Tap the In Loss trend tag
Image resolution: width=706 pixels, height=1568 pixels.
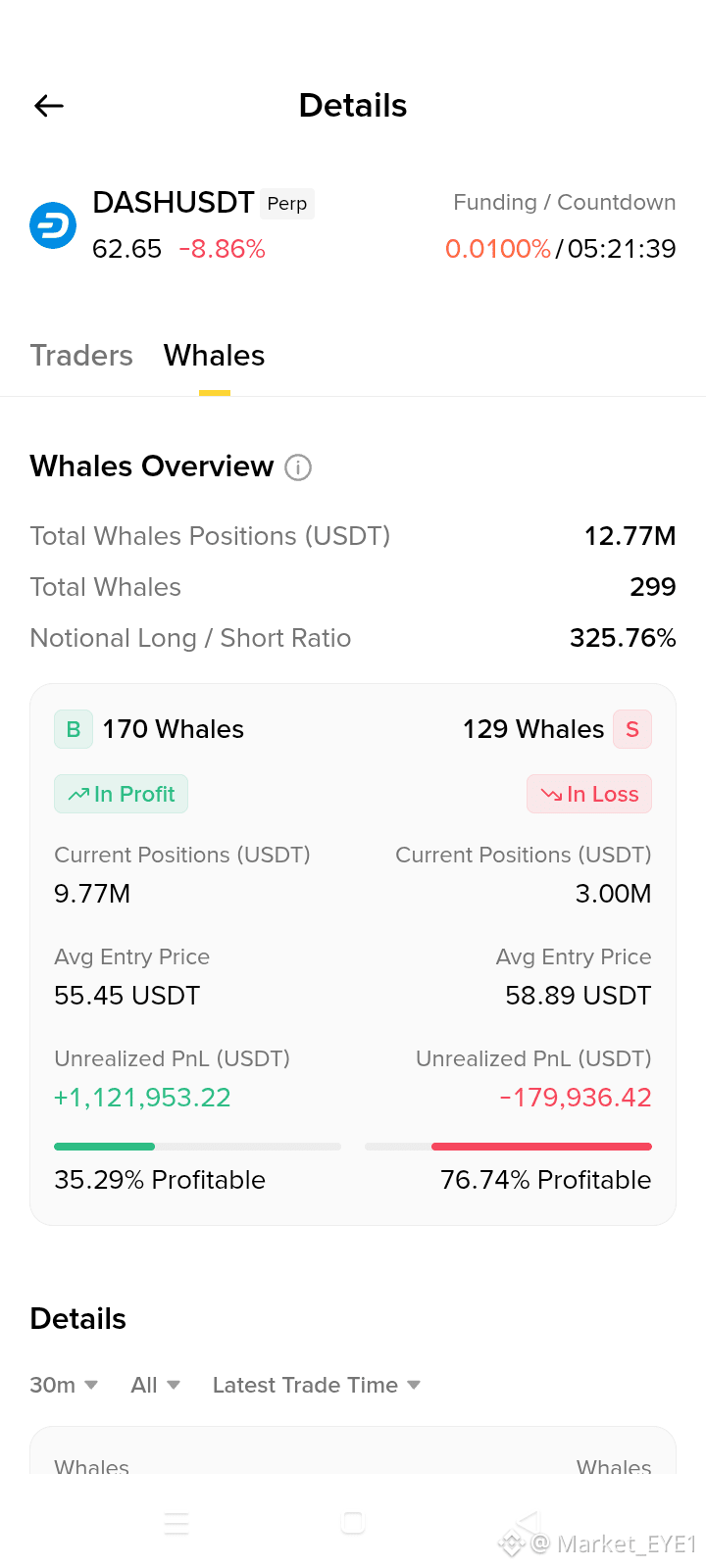589,794
